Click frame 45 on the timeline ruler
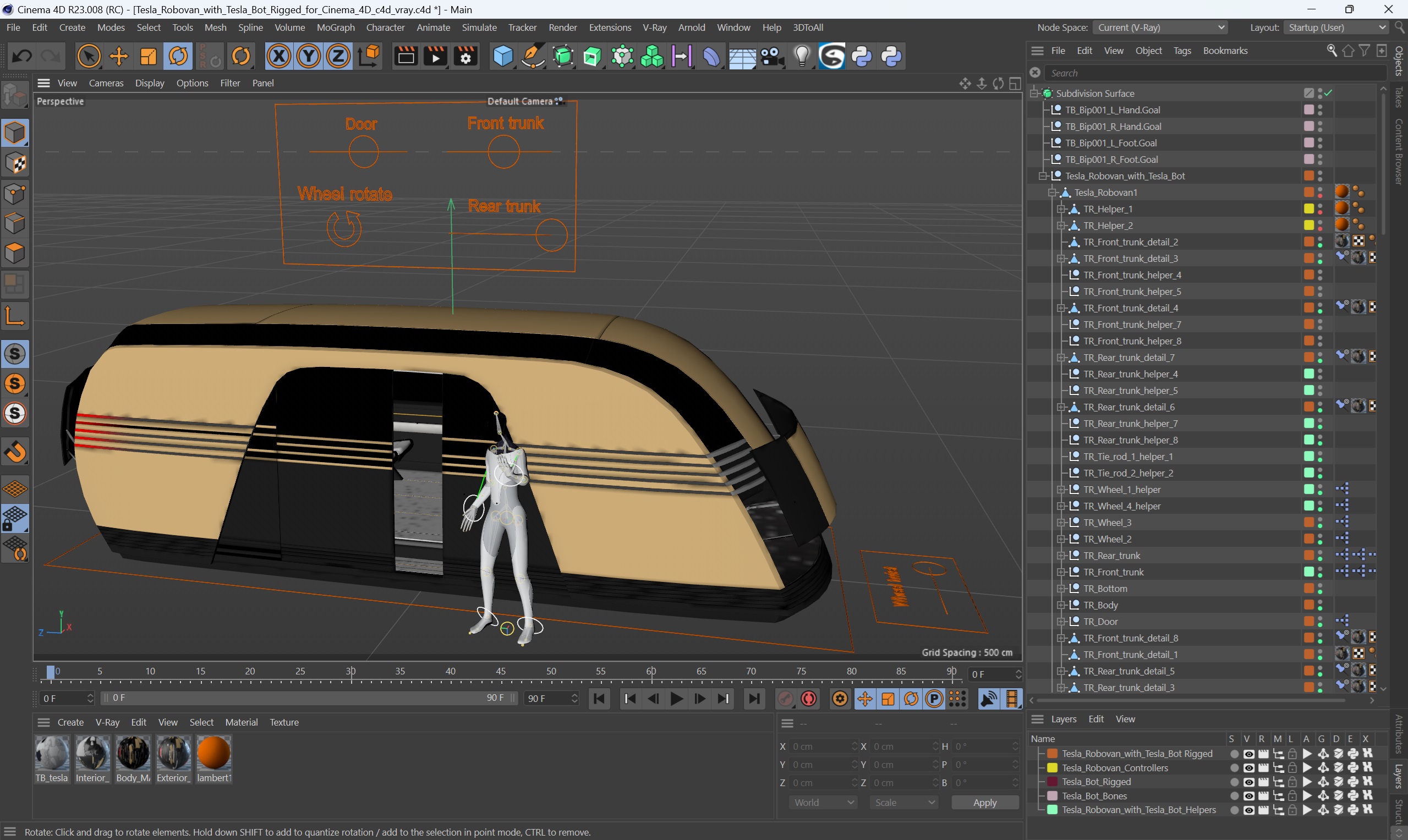This screenshot has height=840, width=1408. coord(501,671)
